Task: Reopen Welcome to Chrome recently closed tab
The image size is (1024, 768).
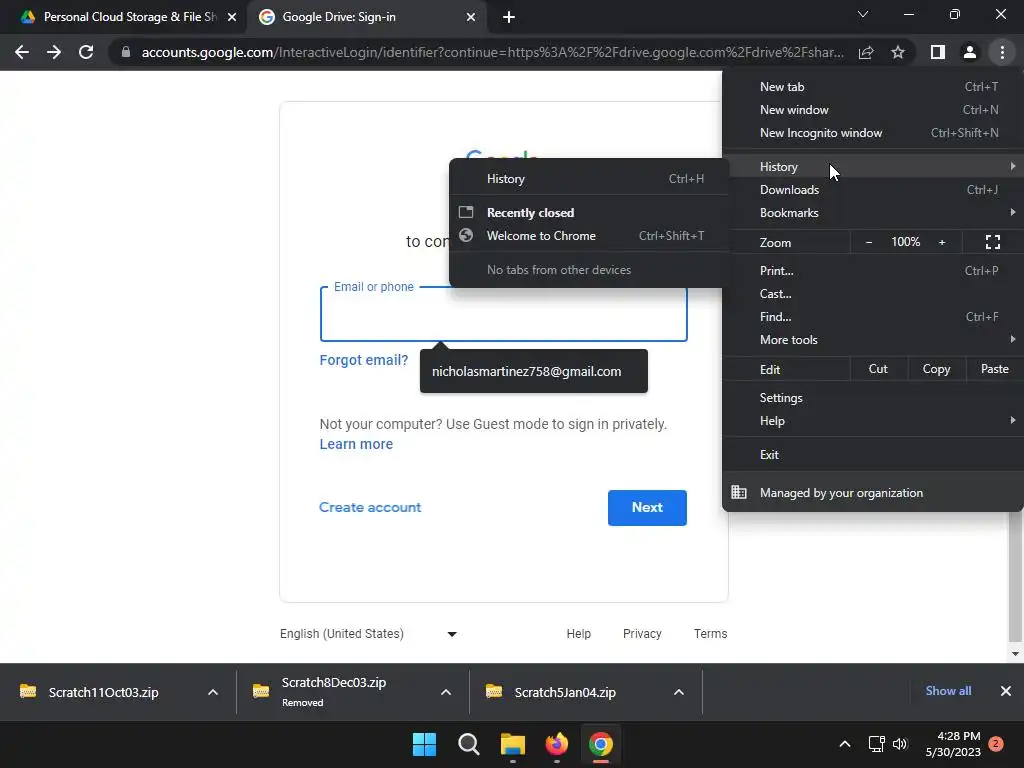Action: click(589, 236)
